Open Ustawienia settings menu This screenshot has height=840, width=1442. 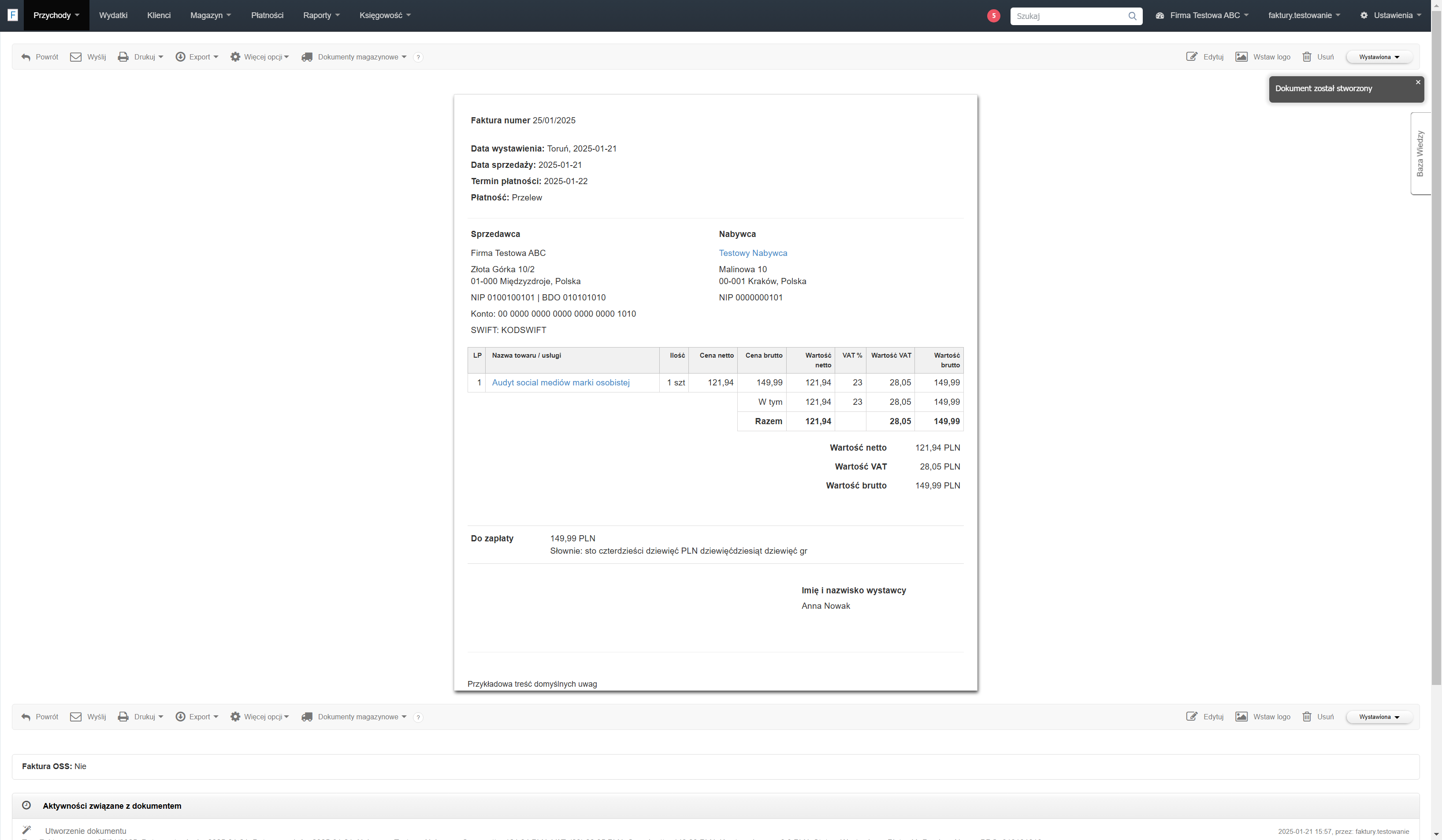point(1390,15)
